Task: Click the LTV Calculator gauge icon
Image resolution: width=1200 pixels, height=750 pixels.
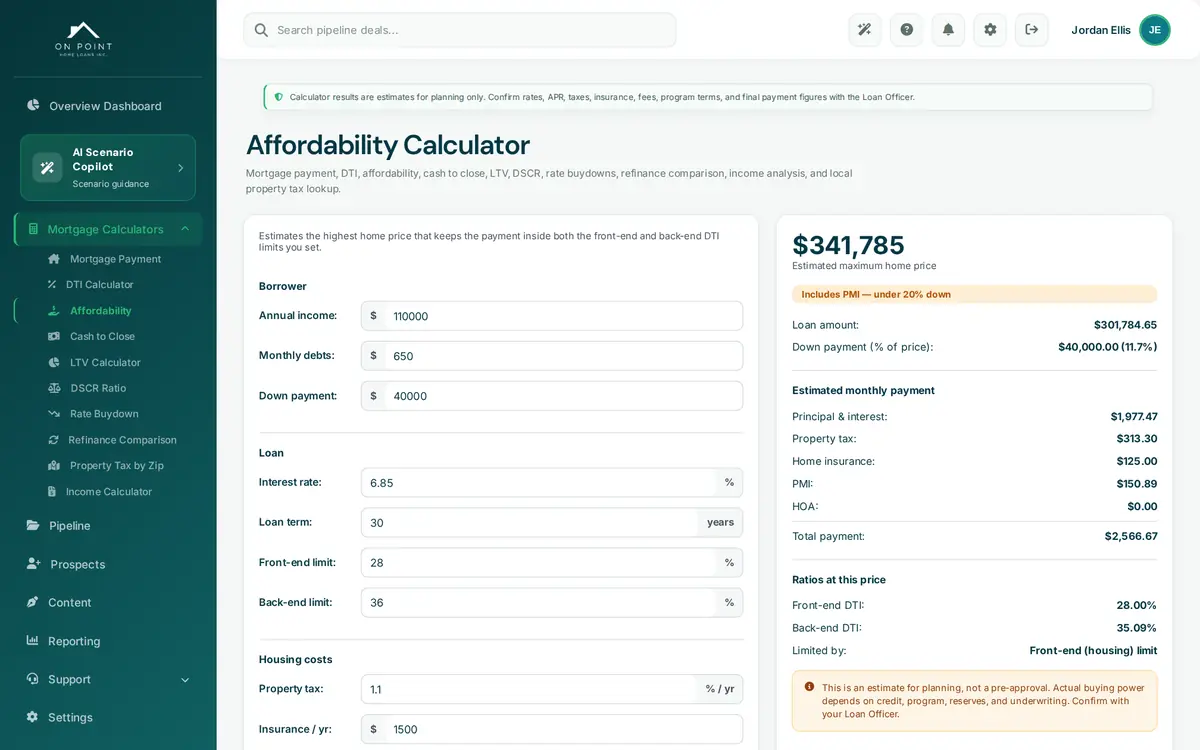Action: (54, 363)
